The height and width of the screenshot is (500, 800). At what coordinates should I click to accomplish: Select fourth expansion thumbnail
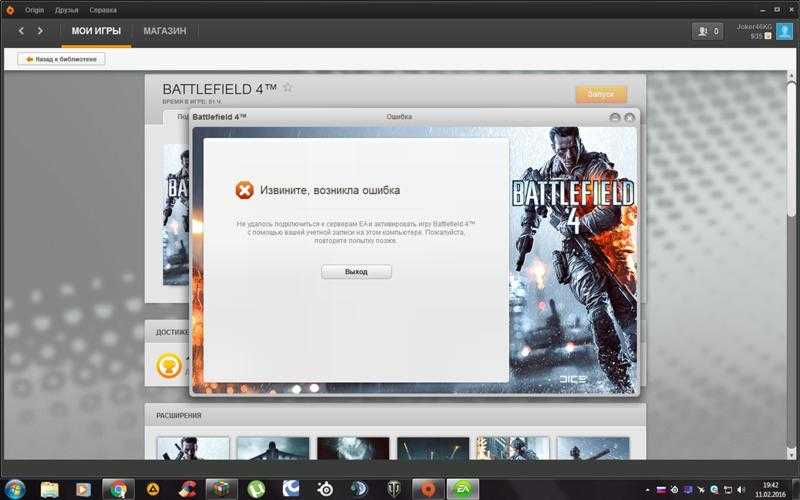pyautogui.click(x=433, y=448)
